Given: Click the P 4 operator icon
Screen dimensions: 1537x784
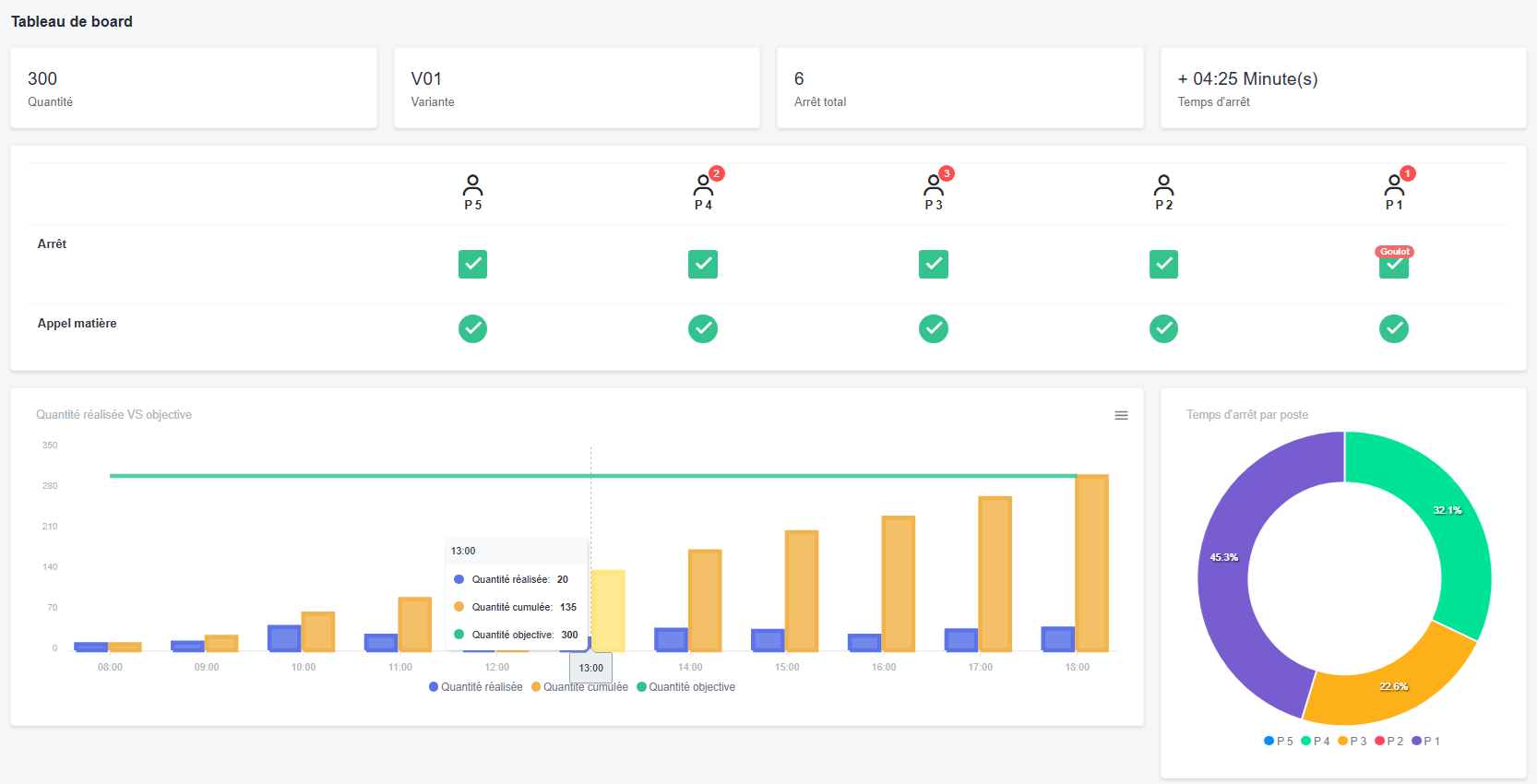Looking at the screenshot, I should coord(702,185).
